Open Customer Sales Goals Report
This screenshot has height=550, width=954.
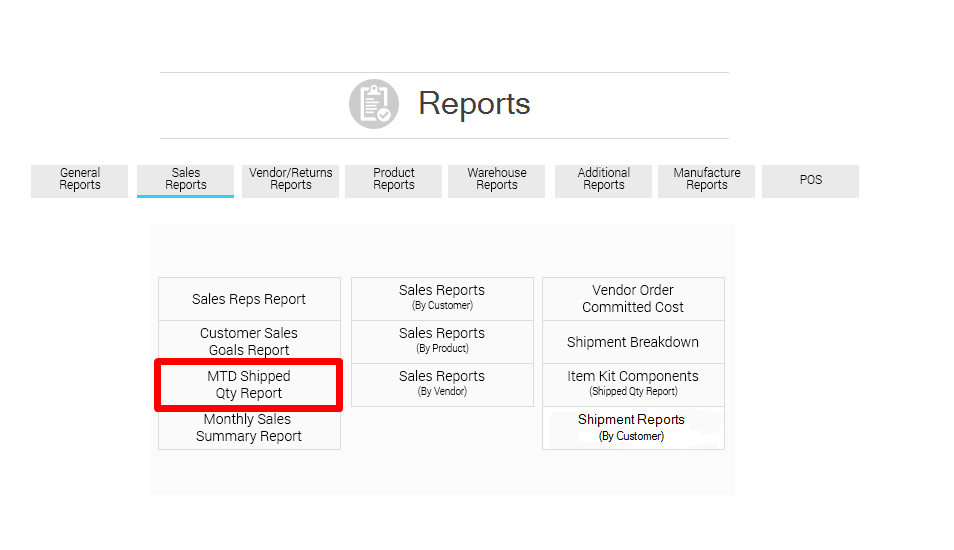[249, 342]
